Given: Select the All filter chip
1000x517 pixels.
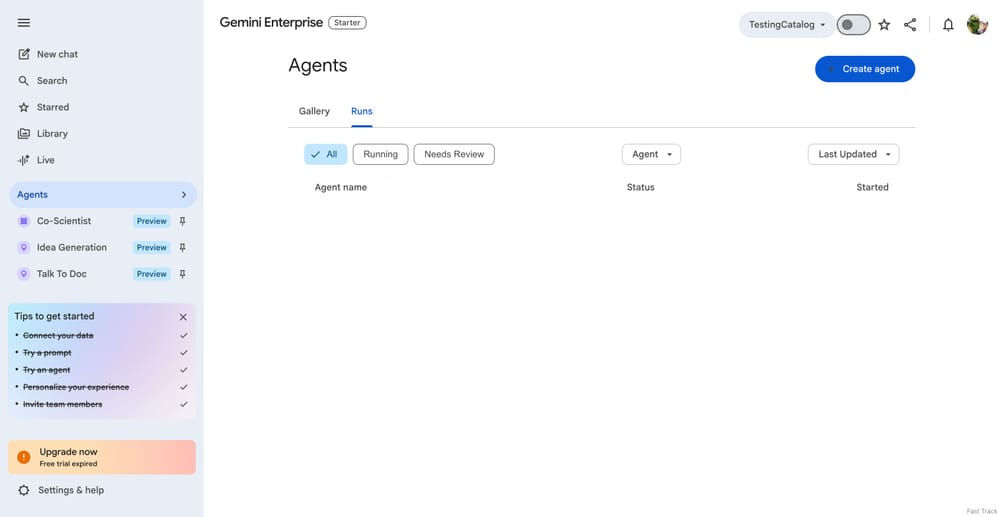Looking at the screenshot, I should [x=325, y=154].
